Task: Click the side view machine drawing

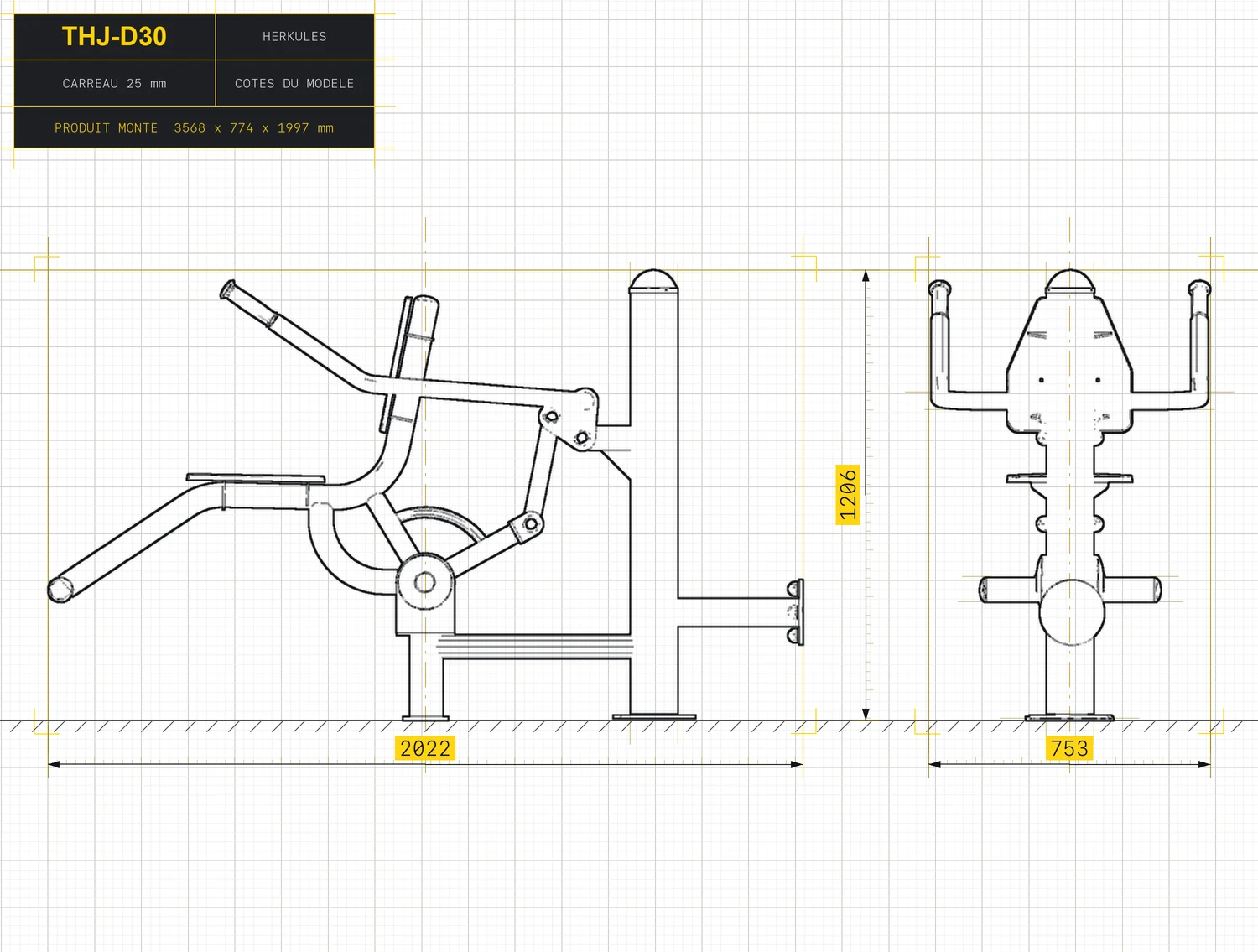Action: (425, 495)
